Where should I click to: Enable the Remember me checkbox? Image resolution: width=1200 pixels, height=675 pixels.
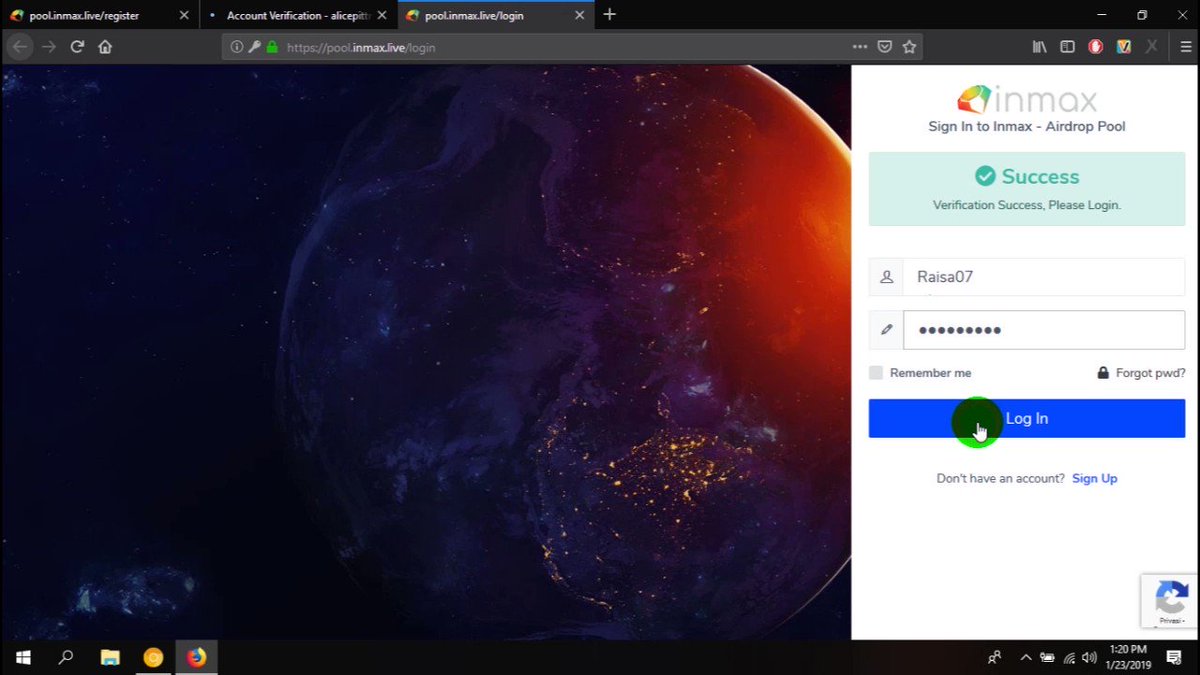876,373
